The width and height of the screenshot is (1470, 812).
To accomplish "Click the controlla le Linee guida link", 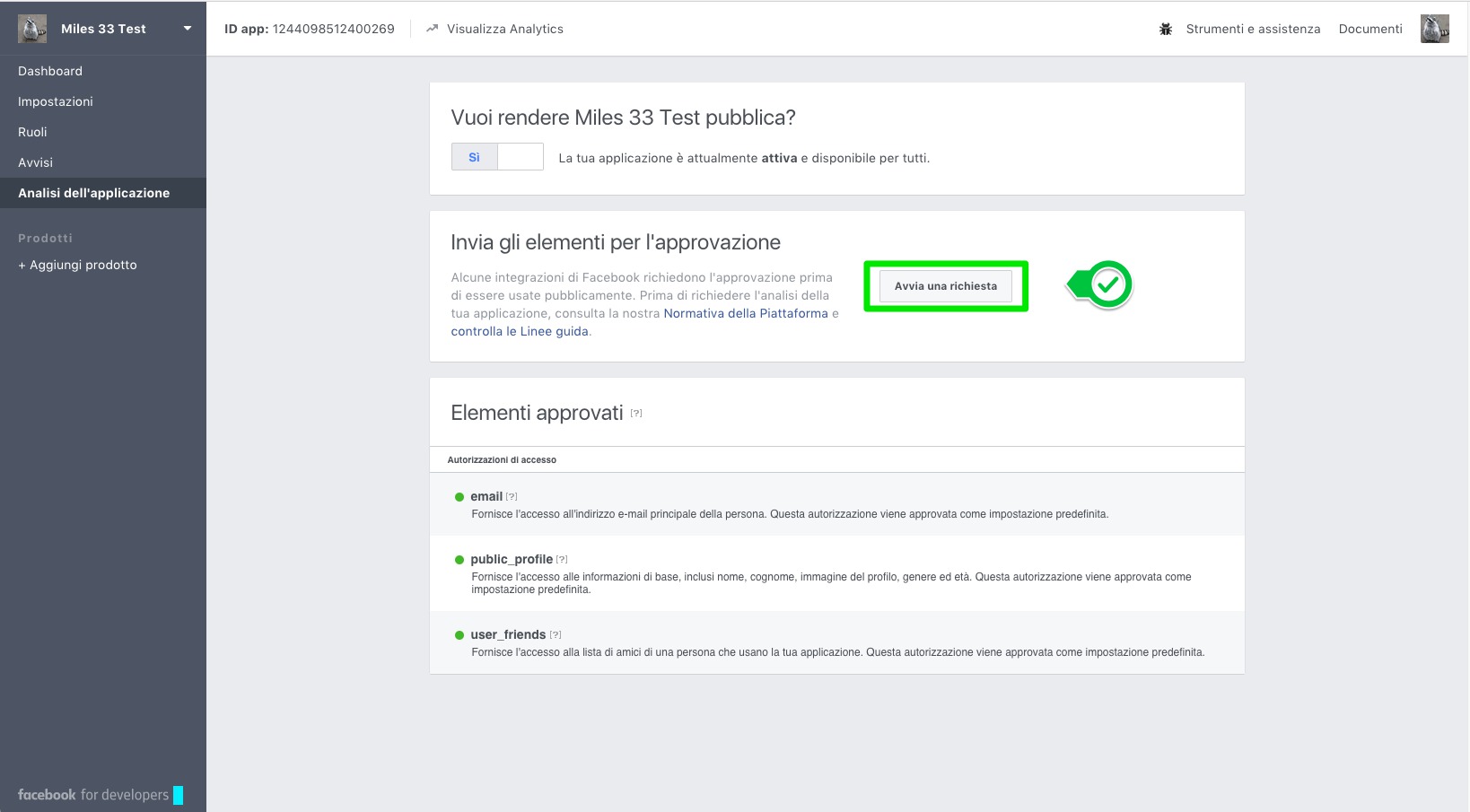I will coord(520,331).
